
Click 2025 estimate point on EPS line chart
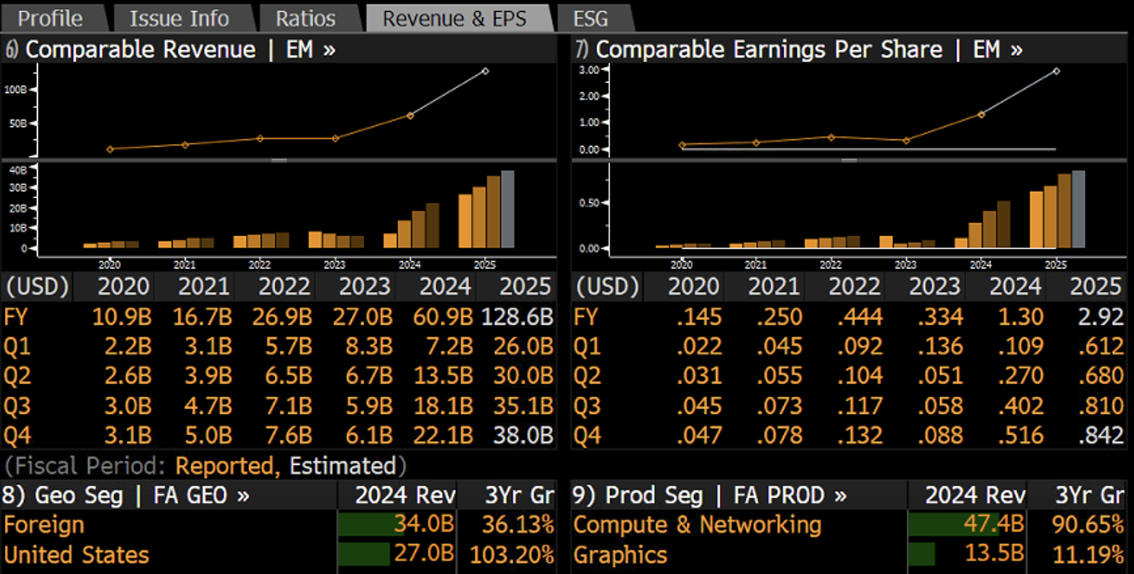1057,71
